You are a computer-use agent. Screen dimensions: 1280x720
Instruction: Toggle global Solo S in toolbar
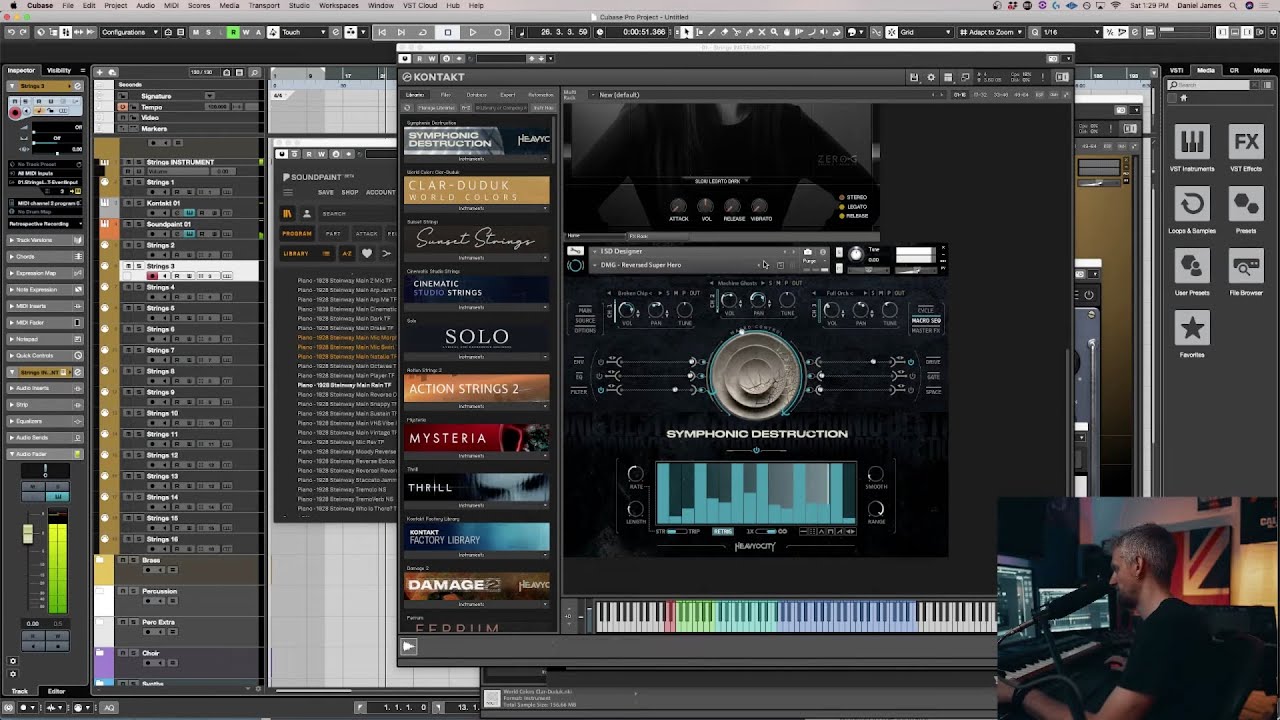(207, 32)
